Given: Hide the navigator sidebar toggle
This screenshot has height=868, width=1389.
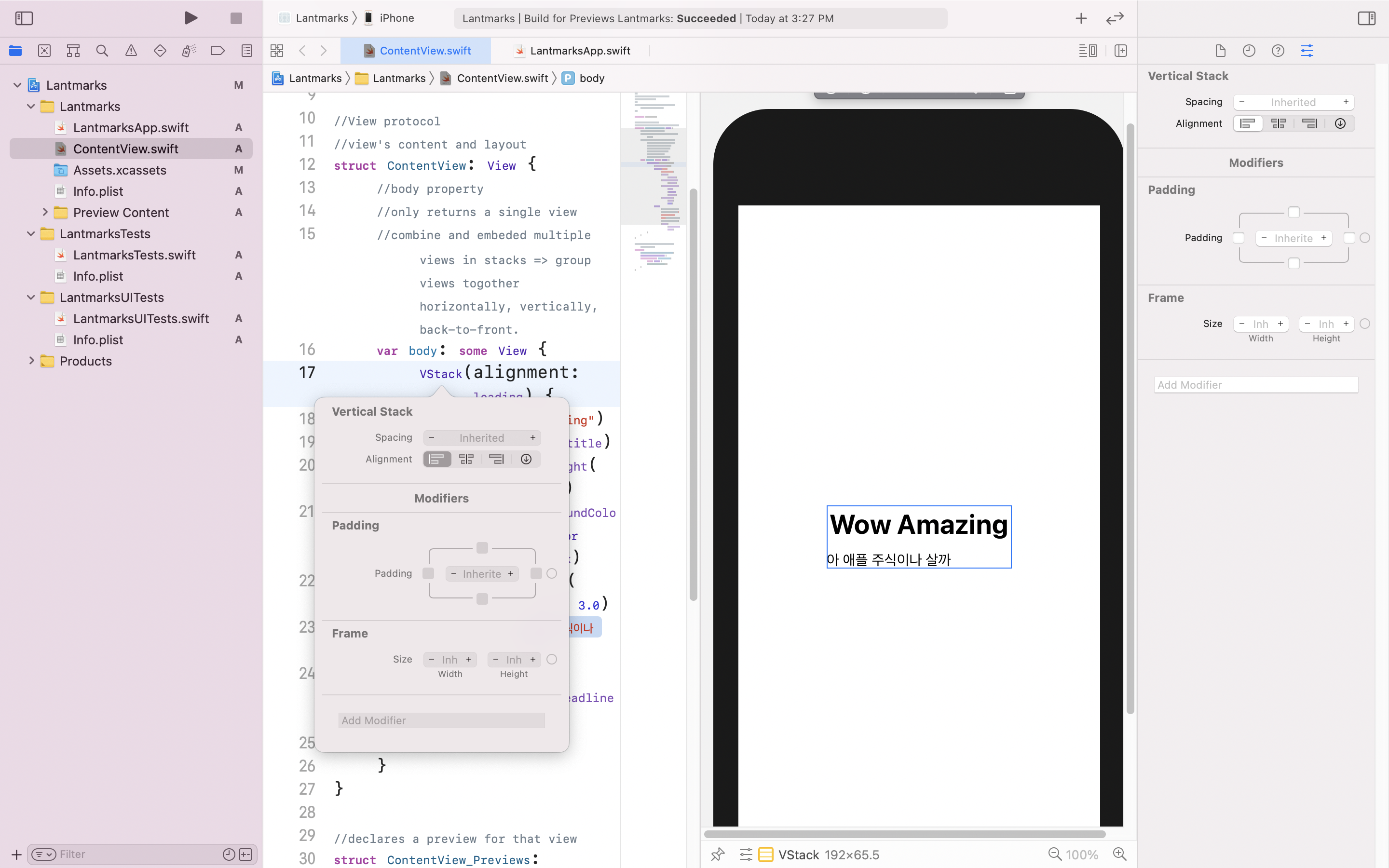Looking at the screenshot, I should coord(24,18).
